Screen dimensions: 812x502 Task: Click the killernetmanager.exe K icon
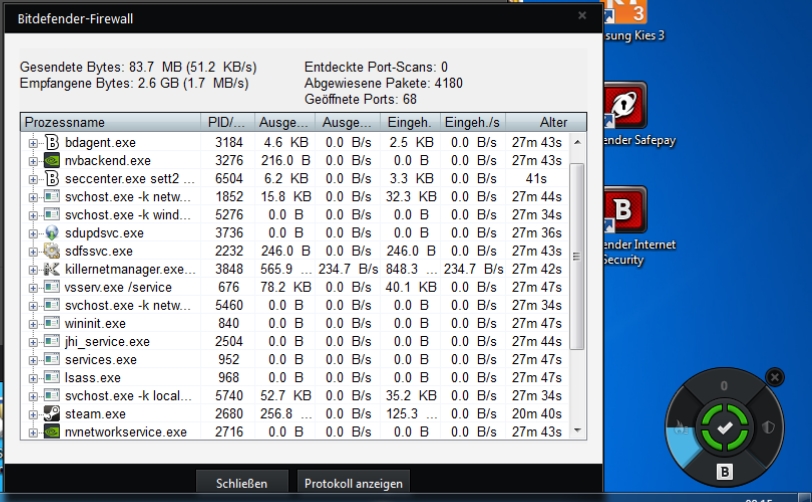click(x=52, y=269)
